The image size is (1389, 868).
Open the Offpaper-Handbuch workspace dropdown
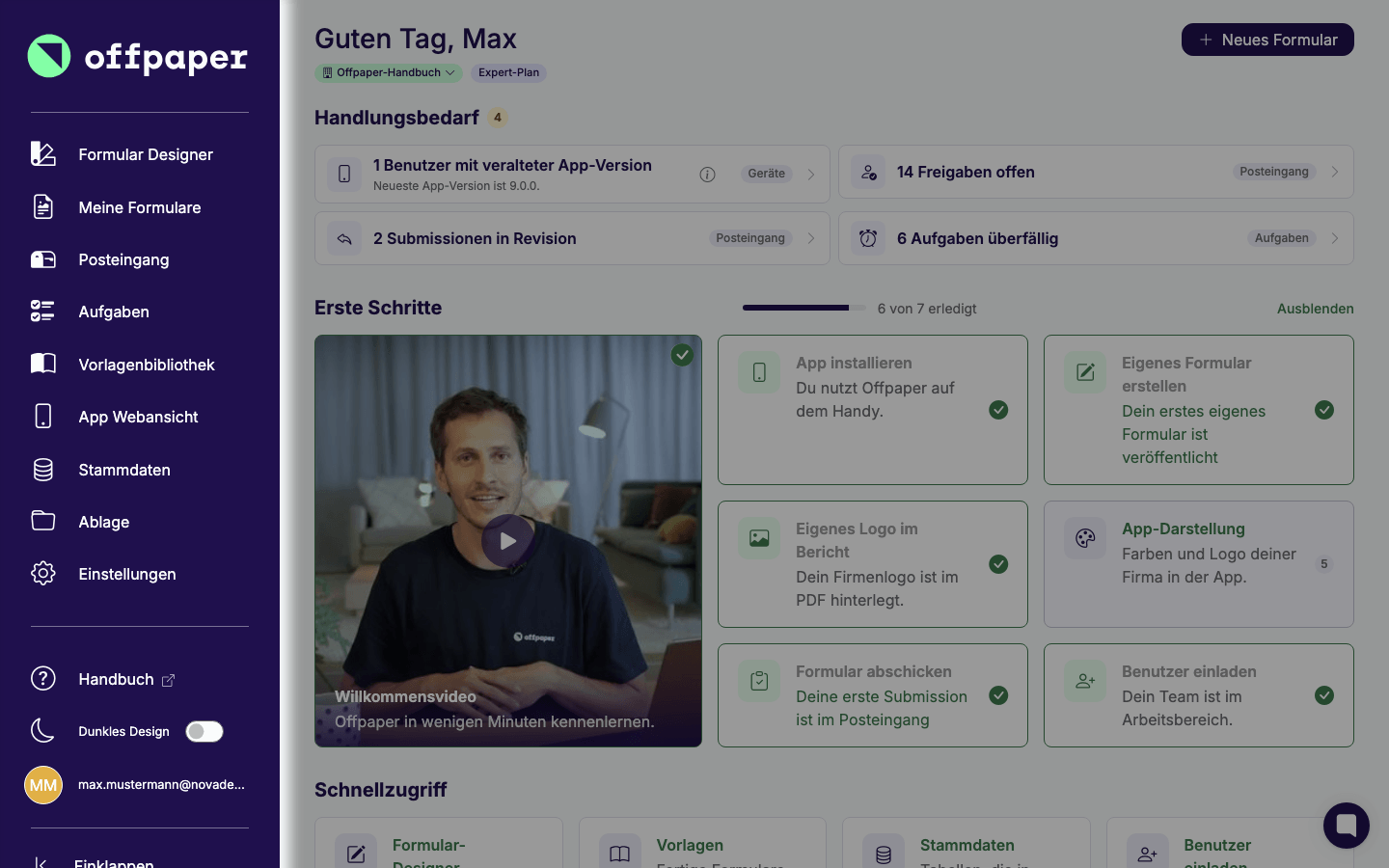(x=389, y=72)
